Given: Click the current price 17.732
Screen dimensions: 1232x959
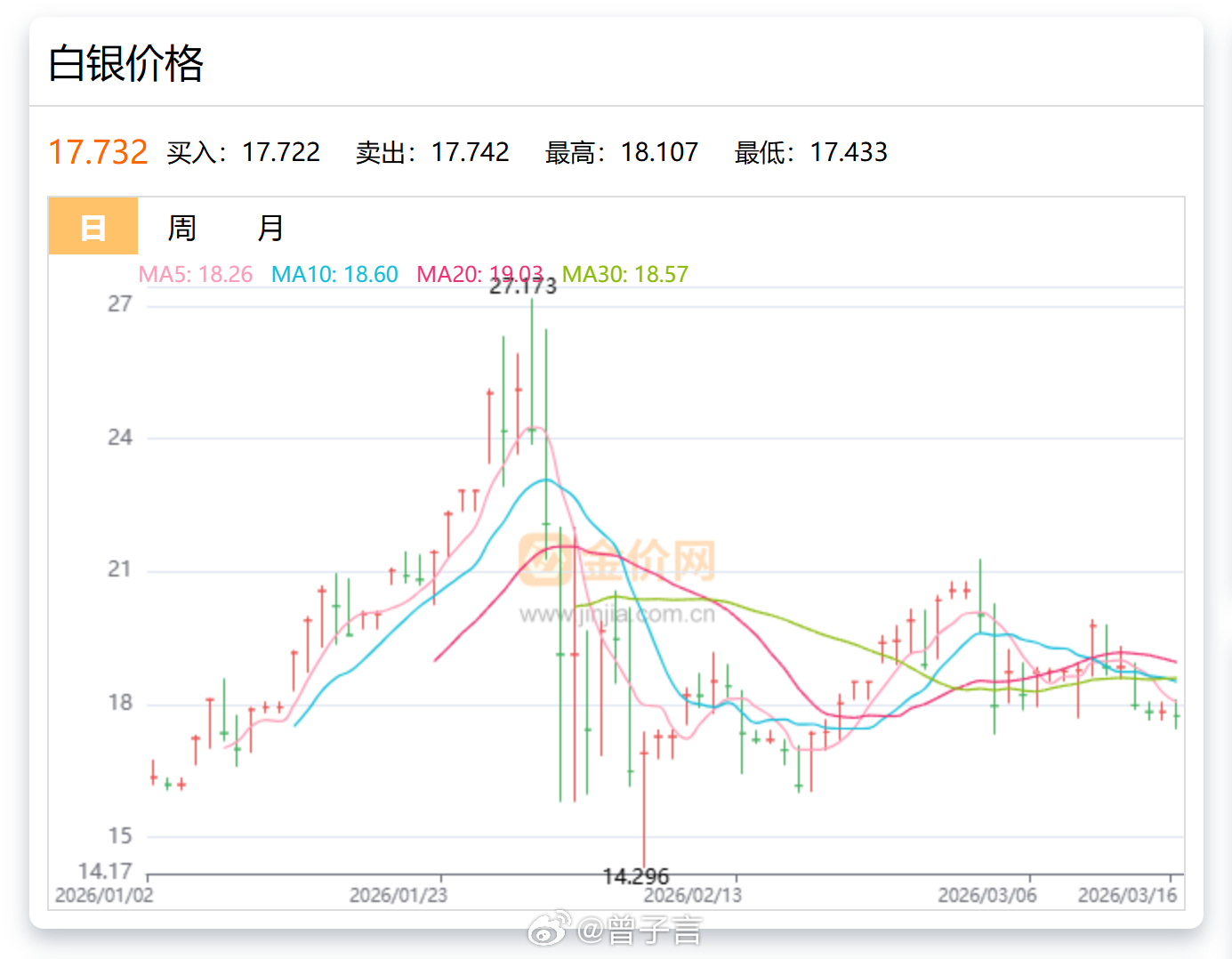Looking at the screenshot, I should (x=98, y=152).
